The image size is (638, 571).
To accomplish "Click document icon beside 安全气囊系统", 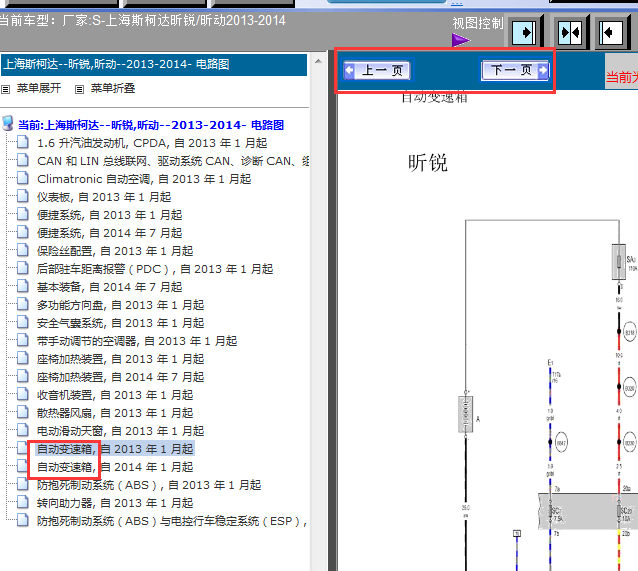I will pos(23,322).
